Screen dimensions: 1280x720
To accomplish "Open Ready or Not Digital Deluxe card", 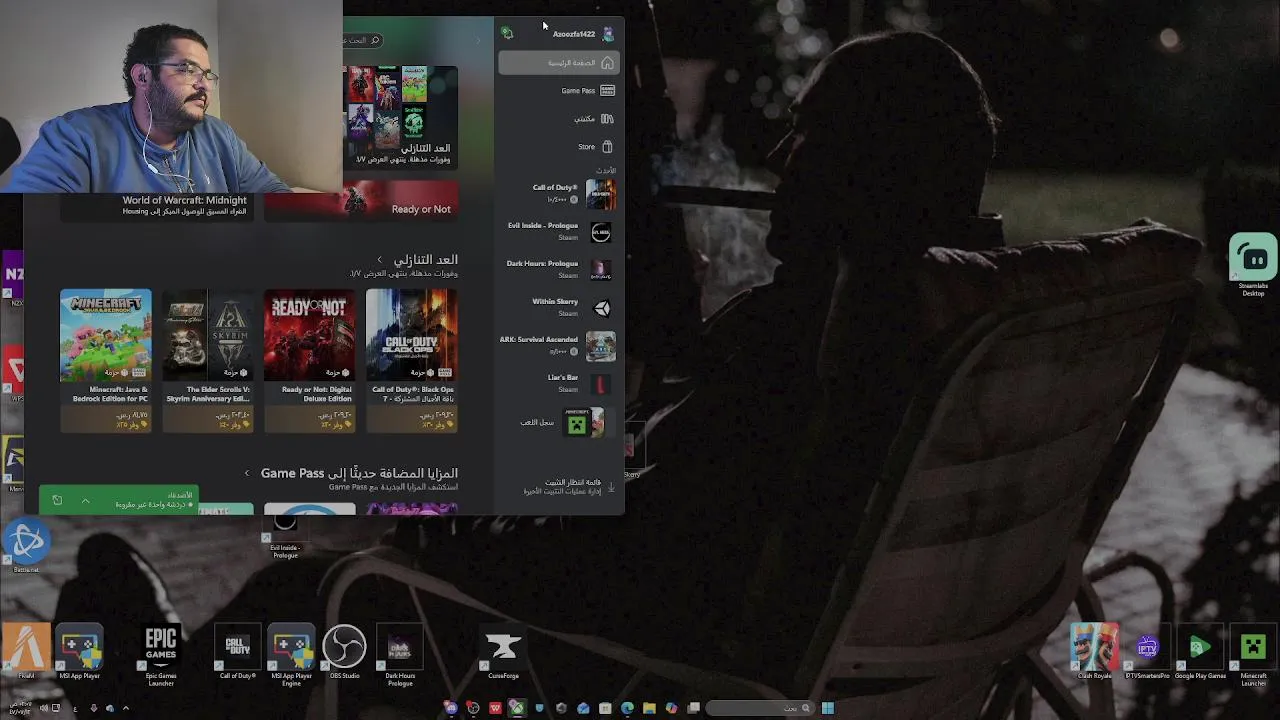I will (x=309, y=361).
